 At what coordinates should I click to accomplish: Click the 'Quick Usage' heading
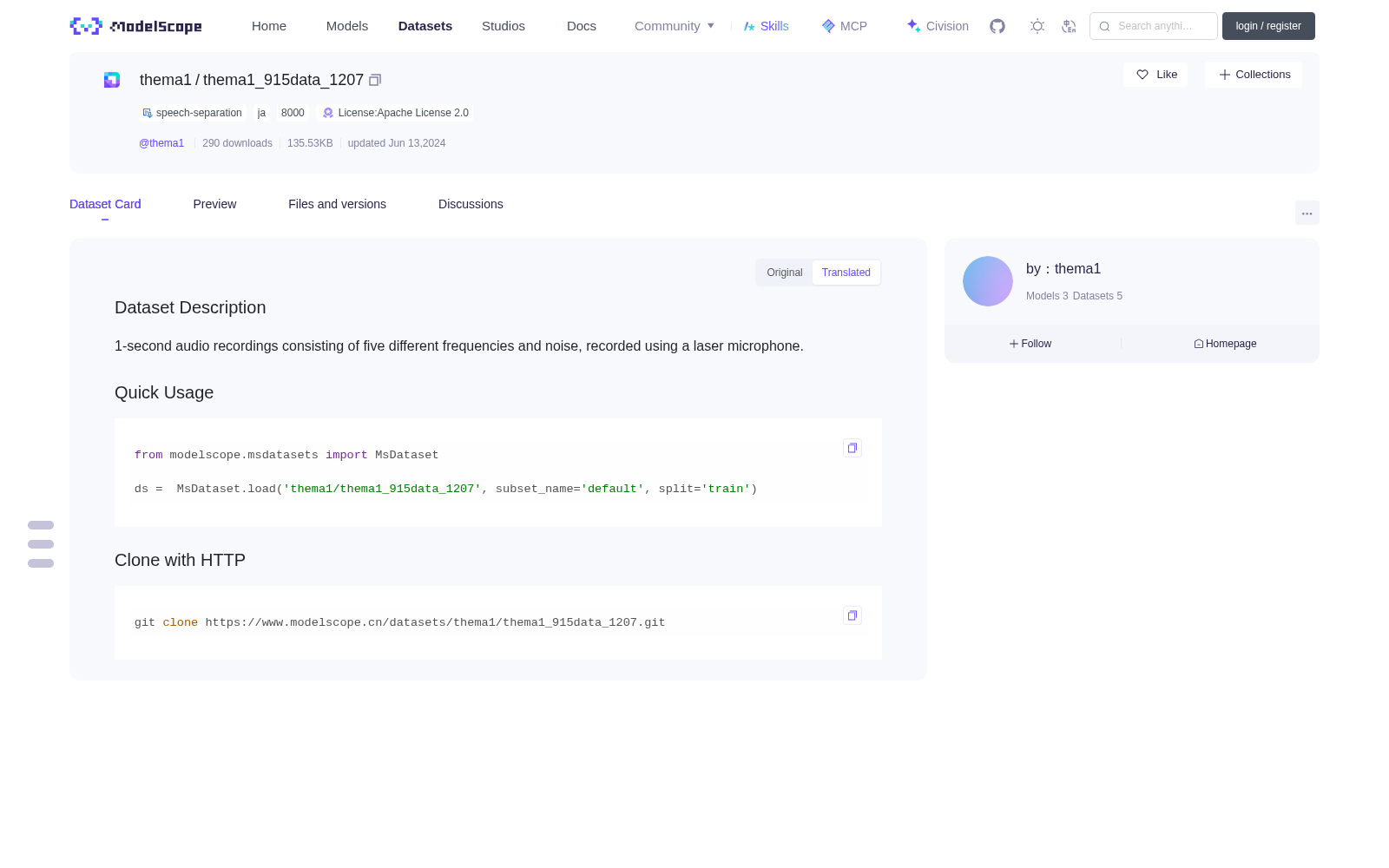point(164,392)
